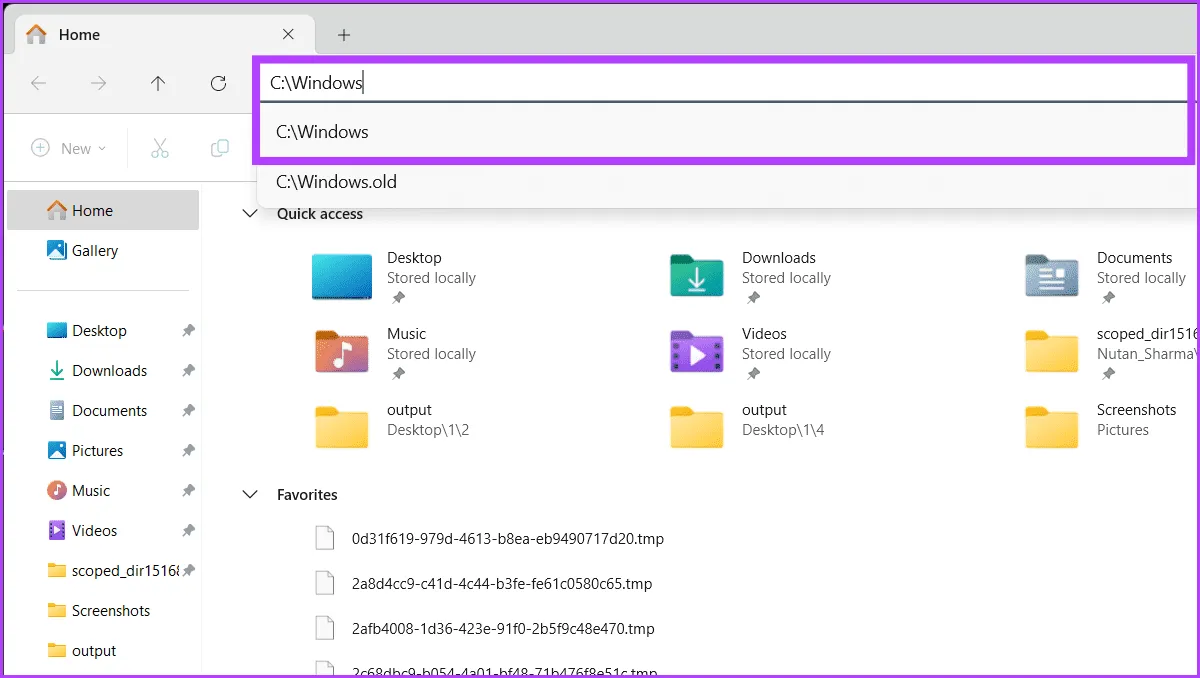1200x678 pixels.
Task: Open the Music folder from the sidebar
Action: 90,490
